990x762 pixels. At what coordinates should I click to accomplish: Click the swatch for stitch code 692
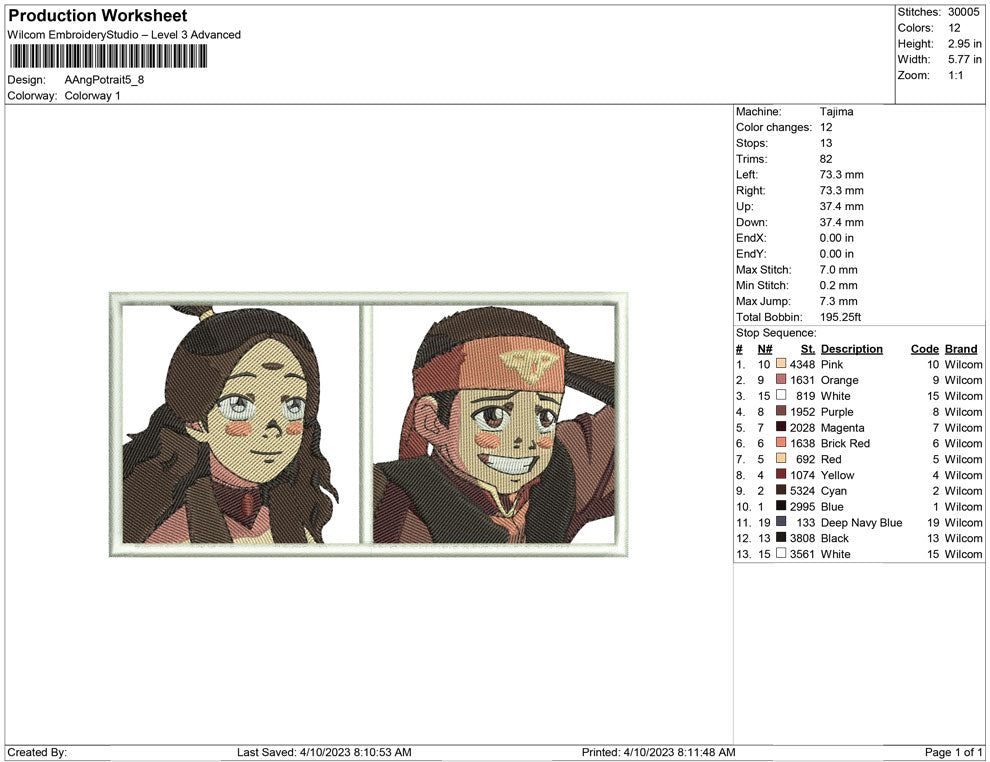(x=781, y=459)
